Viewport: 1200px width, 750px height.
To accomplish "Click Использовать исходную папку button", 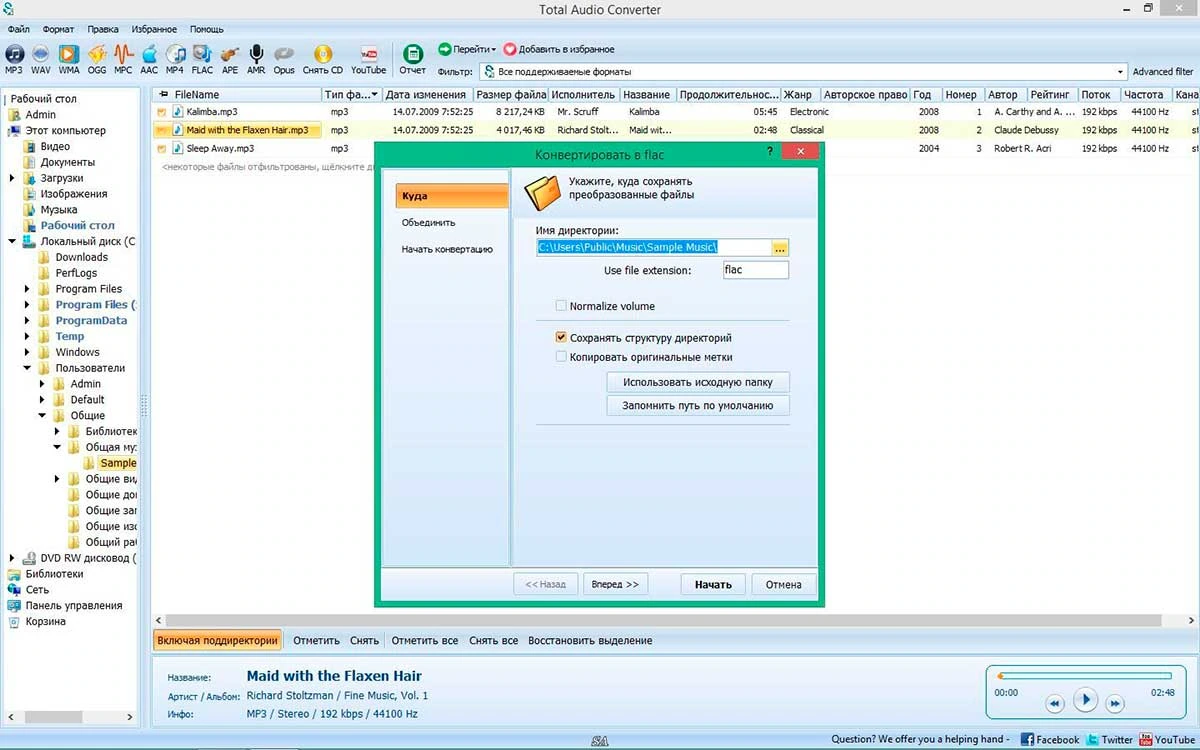I will tap(698, 382).
